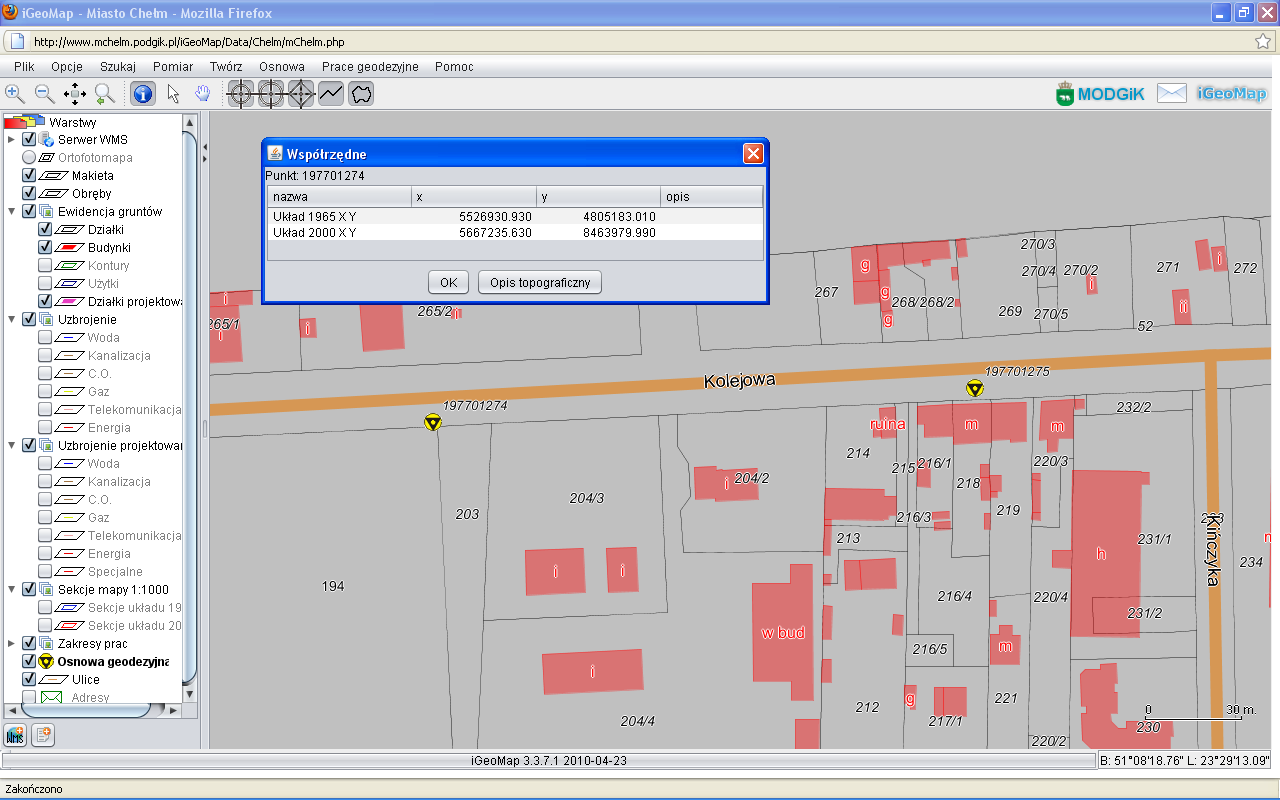Click the MODGiK logo

click(1100, 93)
